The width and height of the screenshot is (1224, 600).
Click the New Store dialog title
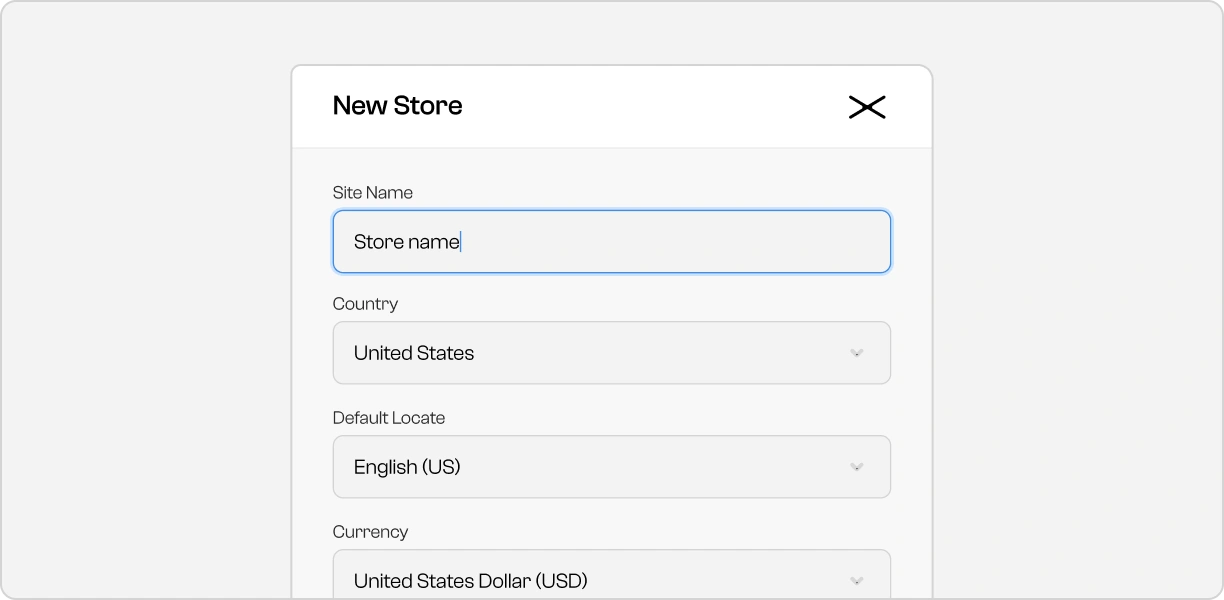397,106
